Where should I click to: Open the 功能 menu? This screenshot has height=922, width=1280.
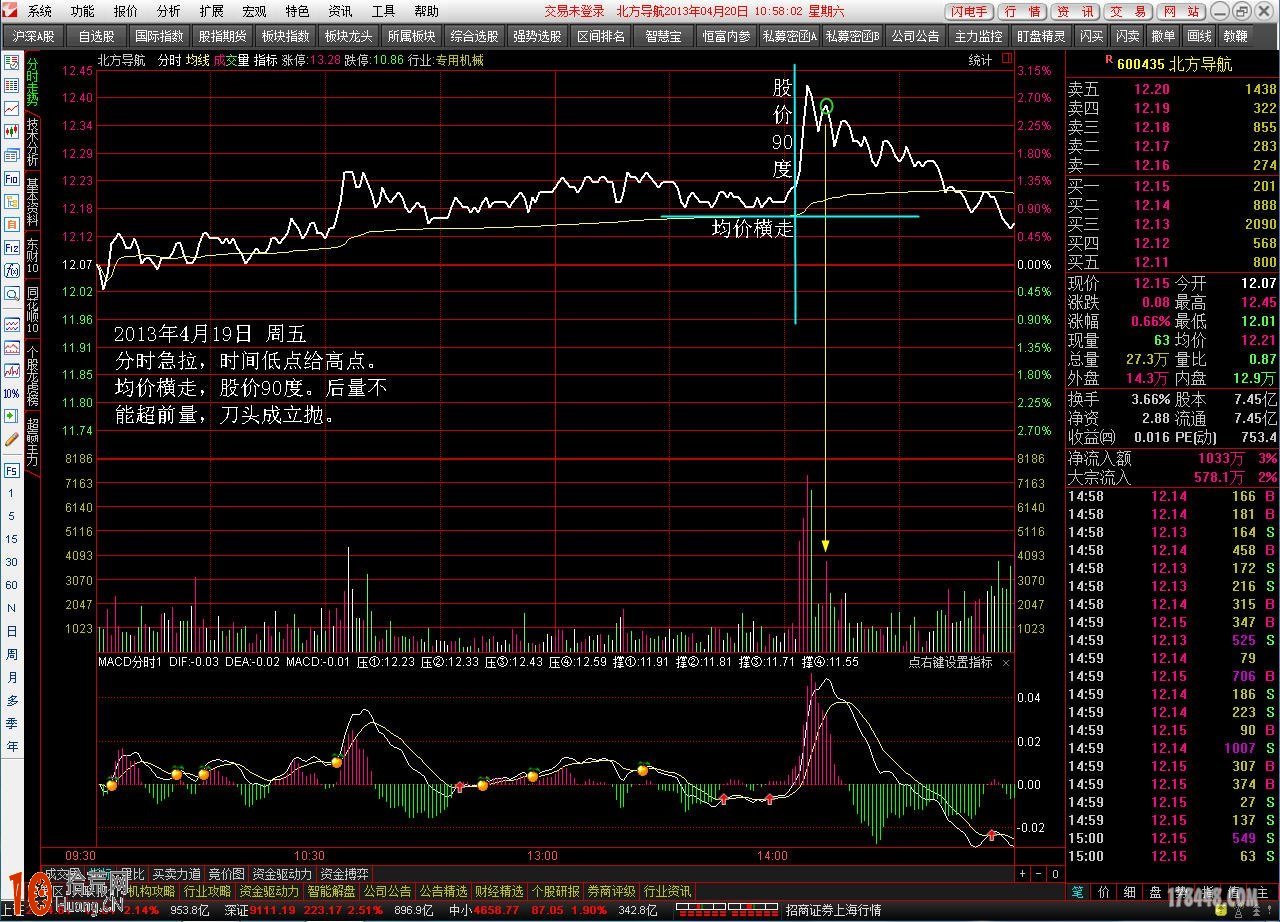[x=83, y=11]
